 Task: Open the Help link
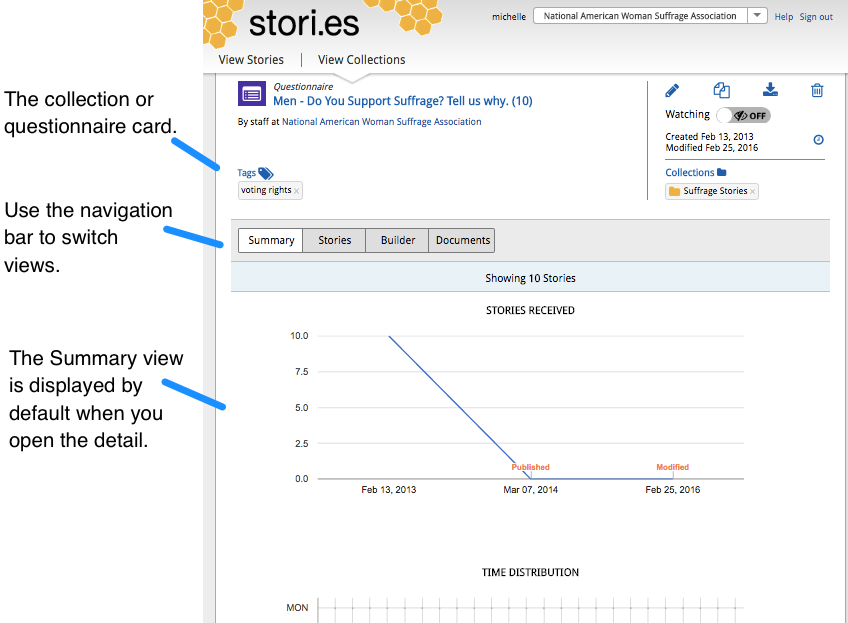point(783,17)
